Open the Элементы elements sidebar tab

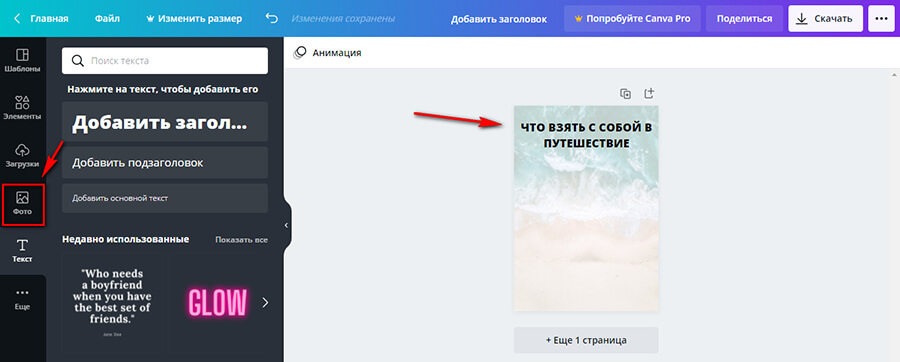(22, 108)
